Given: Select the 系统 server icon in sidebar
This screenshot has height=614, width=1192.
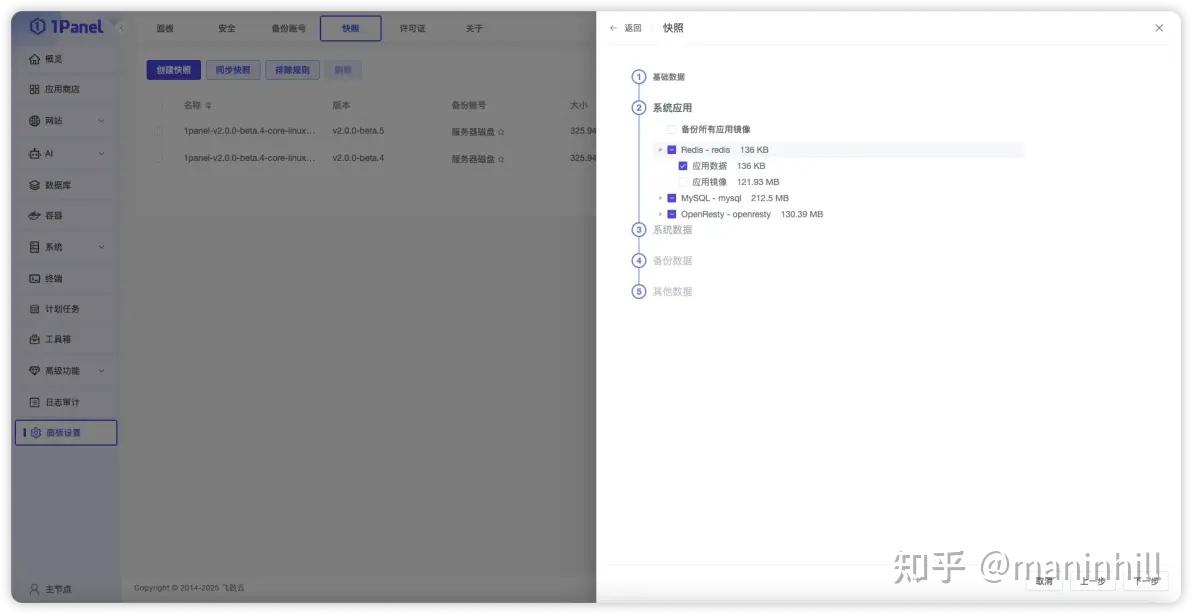Looking at the screenshot, I should tap(34, 247).
